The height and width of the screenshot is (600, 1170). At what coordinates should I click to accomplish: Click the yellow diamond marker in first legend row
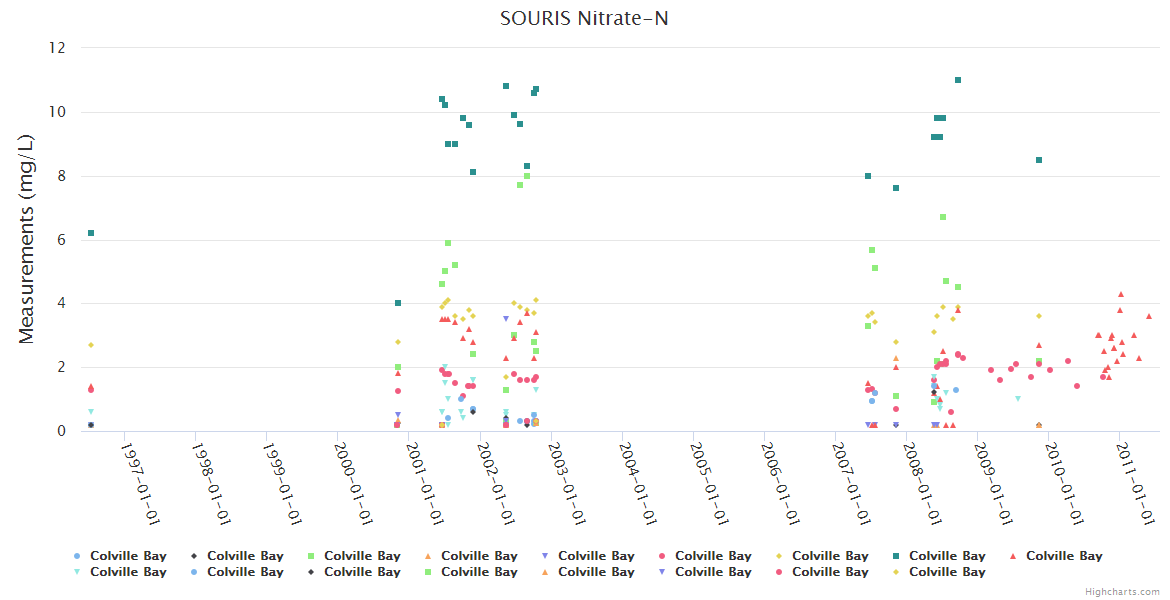[779, 556]
